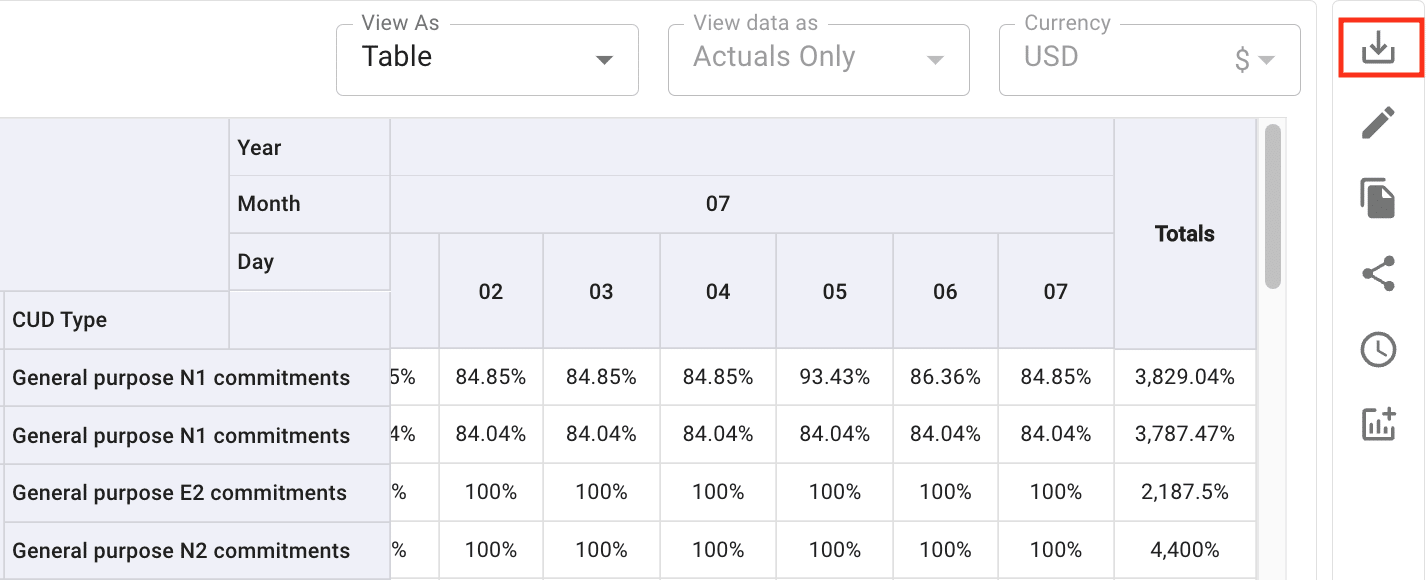
Task: Select the day 02 column header
Action: 490,292
